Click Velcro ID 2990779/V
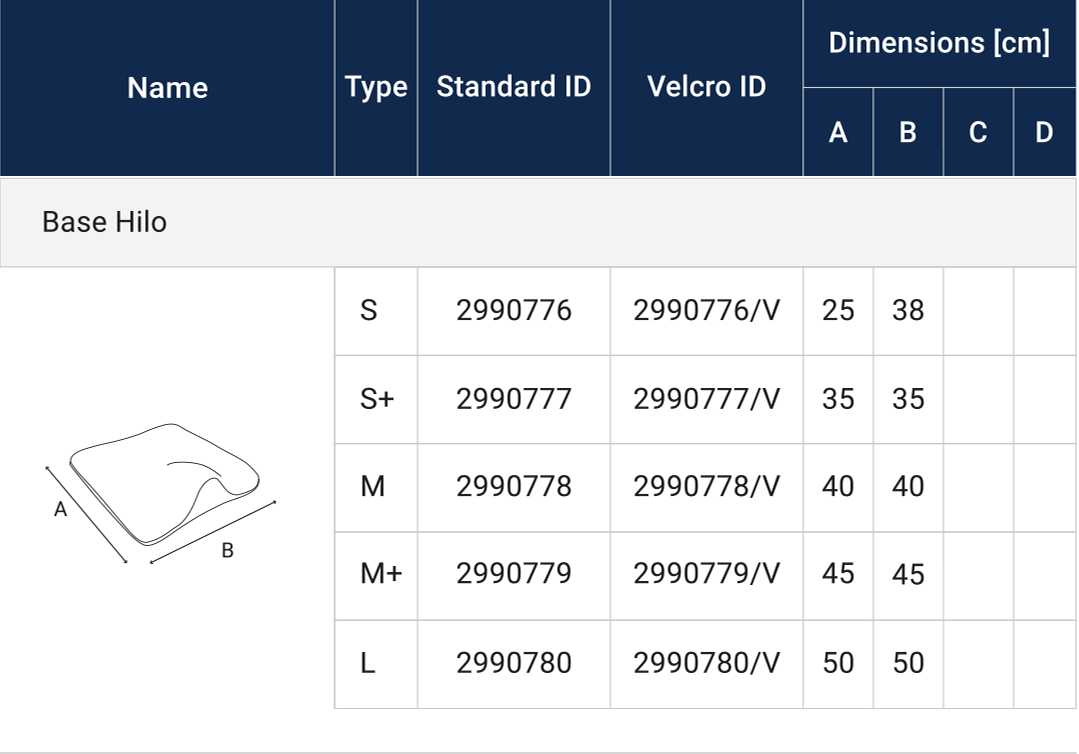The height and width of the screenshot is (754, 1079). [x=706, y=575]
